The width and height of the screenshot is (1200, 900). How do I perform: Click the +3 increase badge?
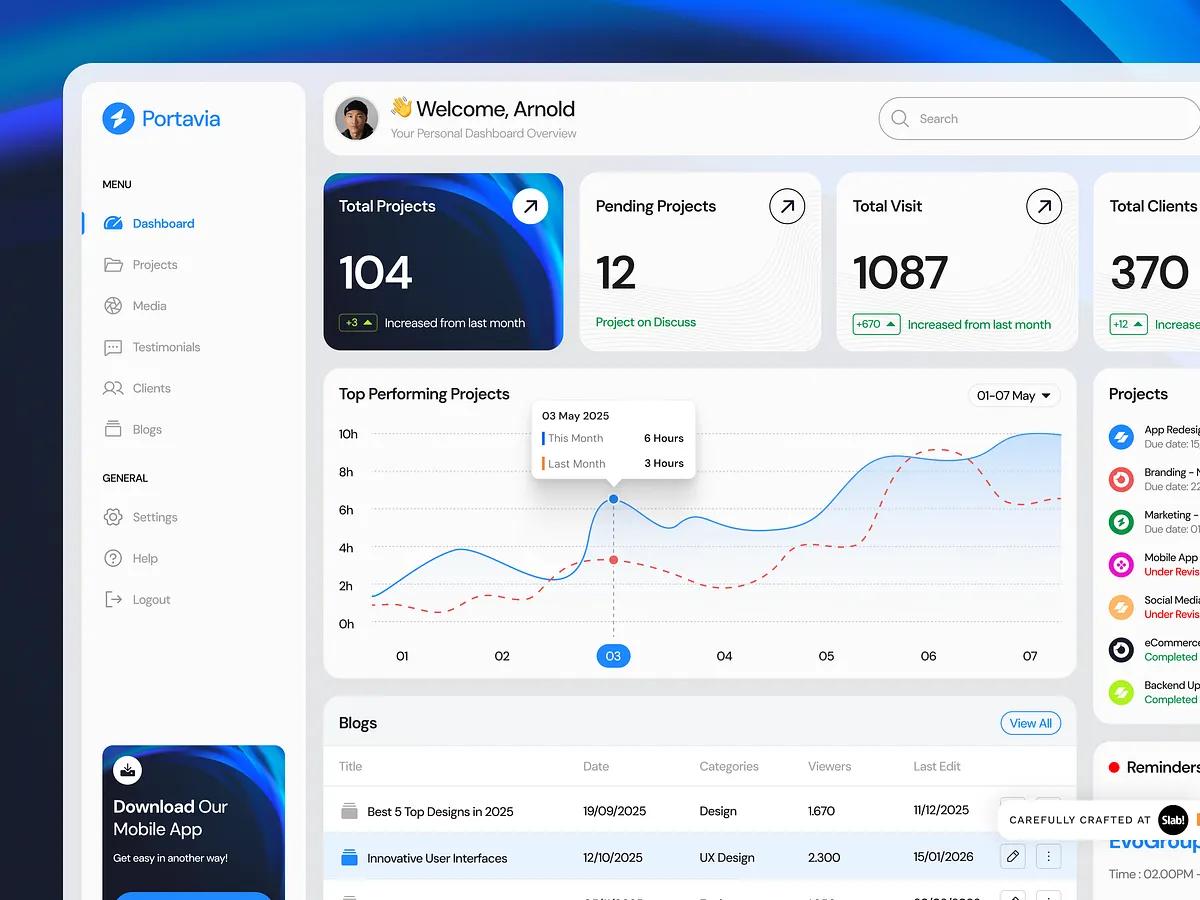click(358, 323)
